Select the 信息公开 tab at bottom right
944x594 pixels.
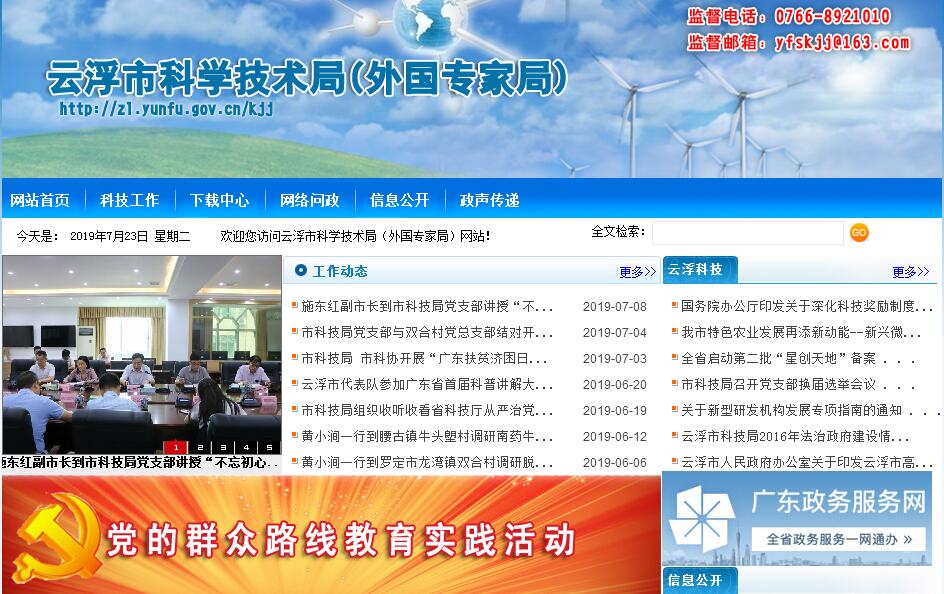tap(697, 581)
